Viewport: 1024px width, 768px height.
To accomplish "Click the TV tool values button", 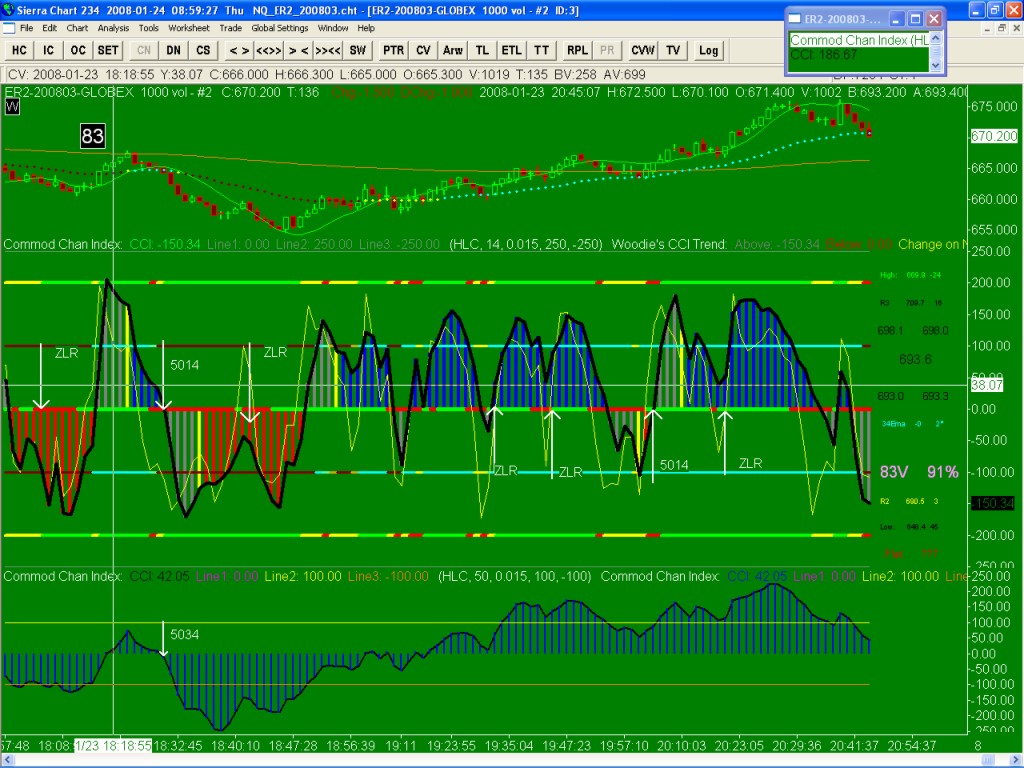I will point(673,50).
